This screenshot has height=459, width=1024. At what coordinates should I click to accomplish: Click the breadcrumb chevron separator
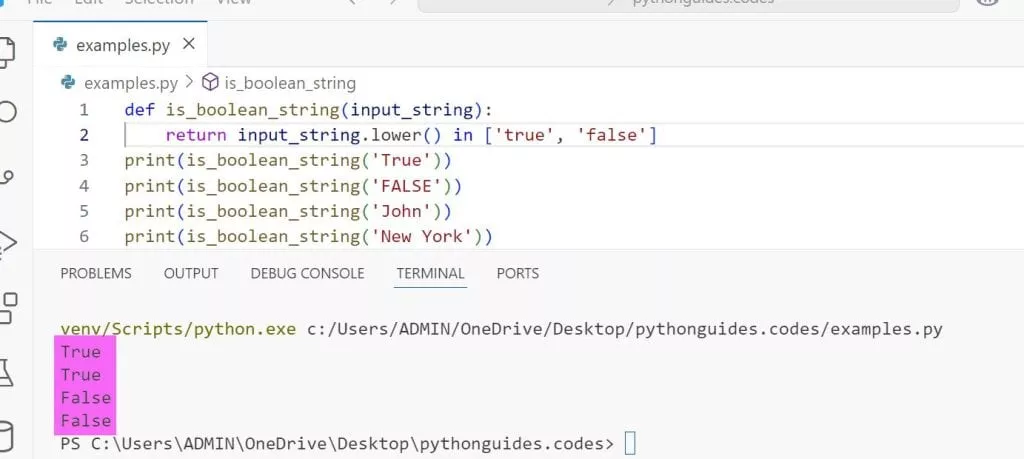point(187,83)
